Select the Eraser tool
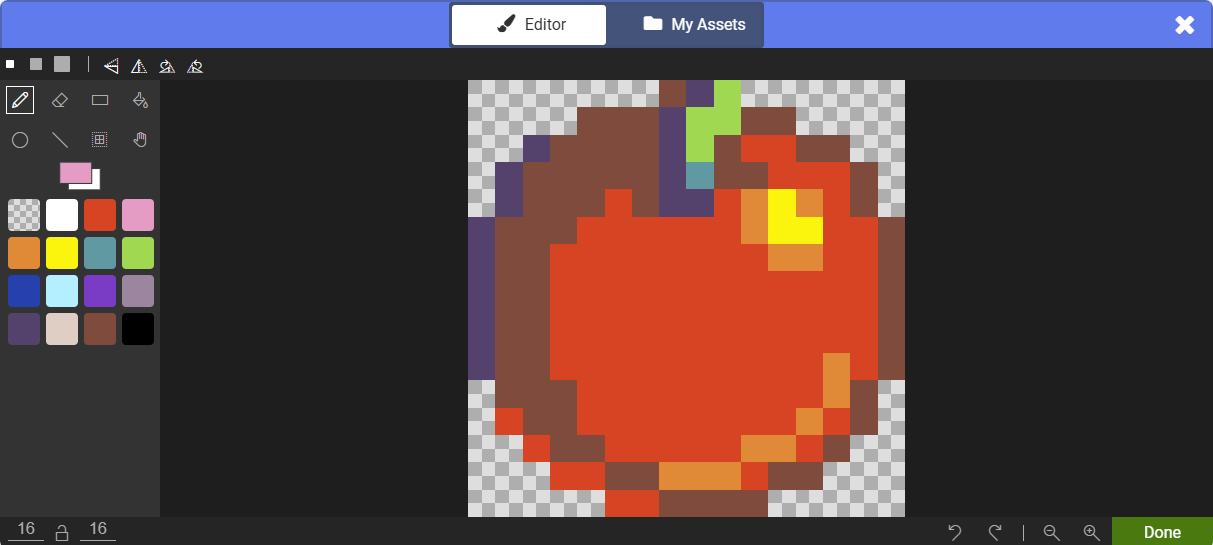This screenshot has height=545, width=1213. pos(60,100)
